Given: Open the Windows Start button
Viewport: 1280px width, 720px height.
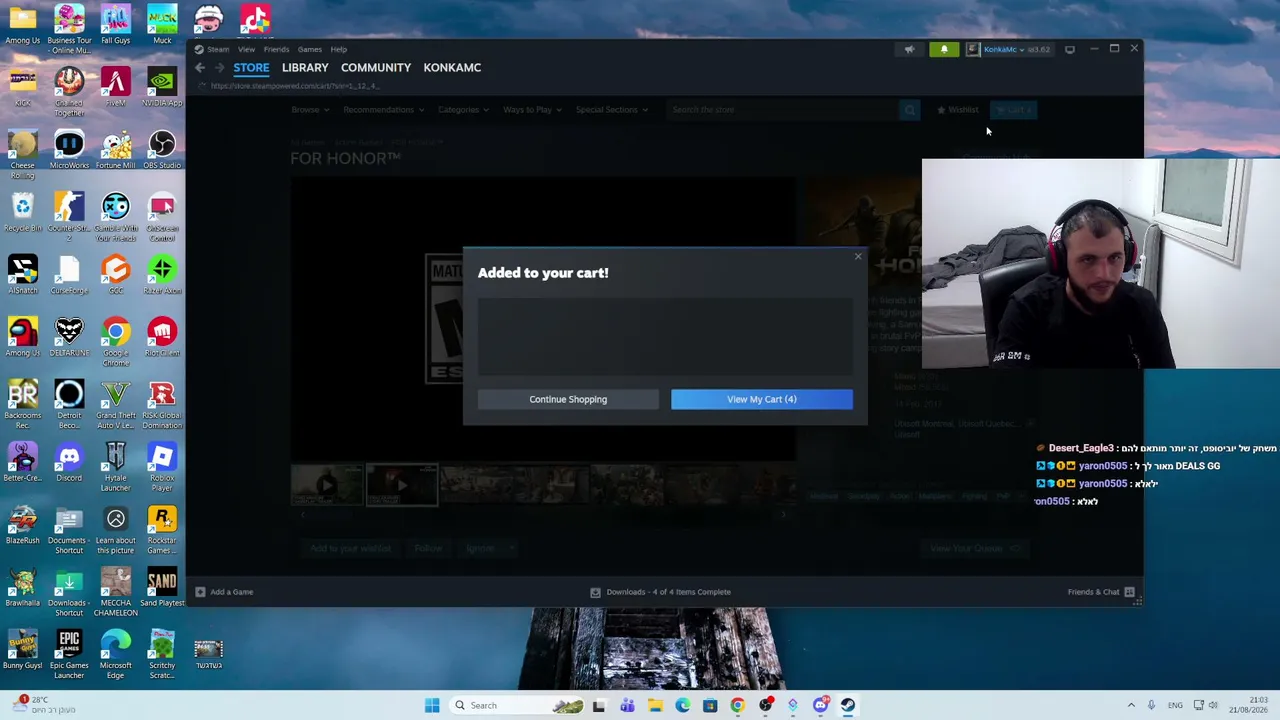Looking at the screenshot, I should point(432,706).
